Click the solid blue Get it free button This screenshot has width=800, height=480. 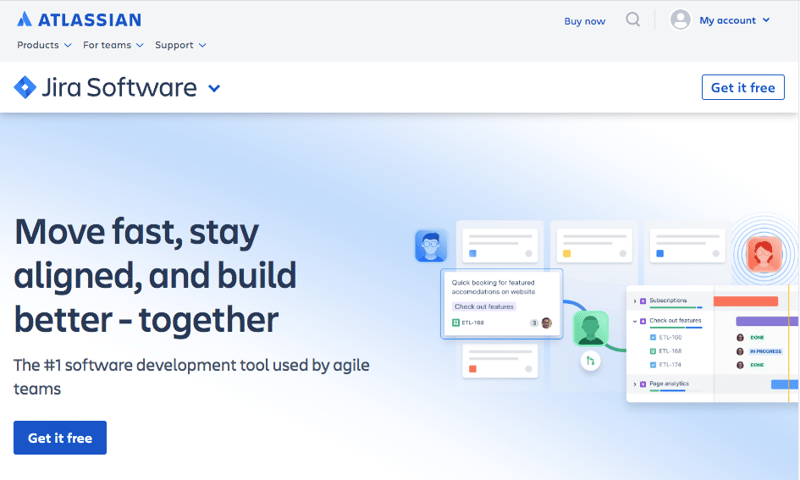[60, 438]
